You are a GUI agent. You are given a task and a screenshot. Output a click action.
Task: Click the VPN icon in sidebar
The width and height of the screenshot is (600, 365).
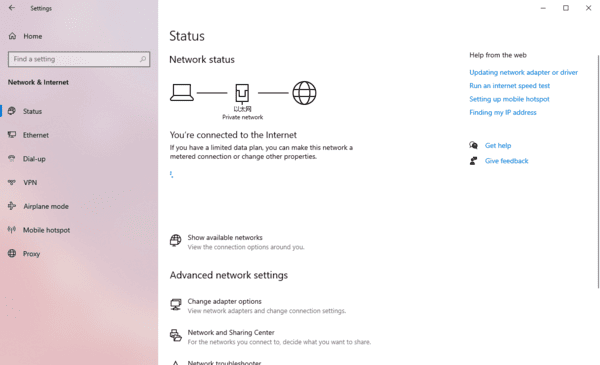pyautogui.click(x=12, y=182)
